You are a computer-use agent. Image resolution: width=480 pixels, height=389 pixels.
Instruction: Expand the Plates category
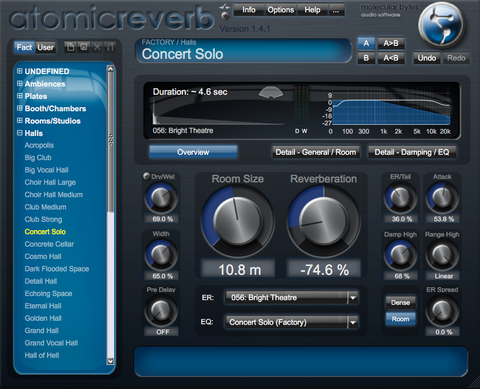point(20,96)
